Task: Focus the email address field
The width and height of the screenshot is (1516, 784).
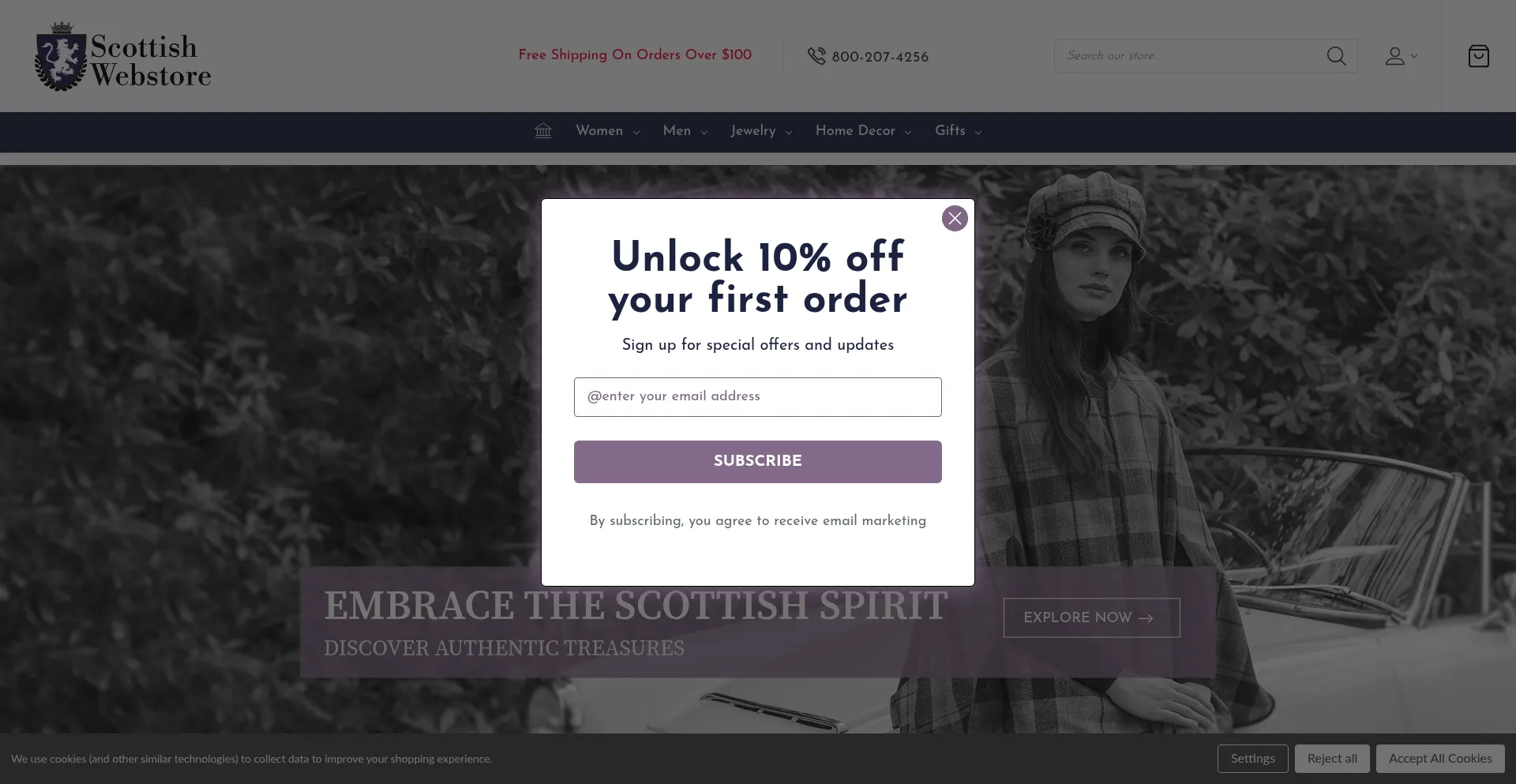Action: coord(757,397)
